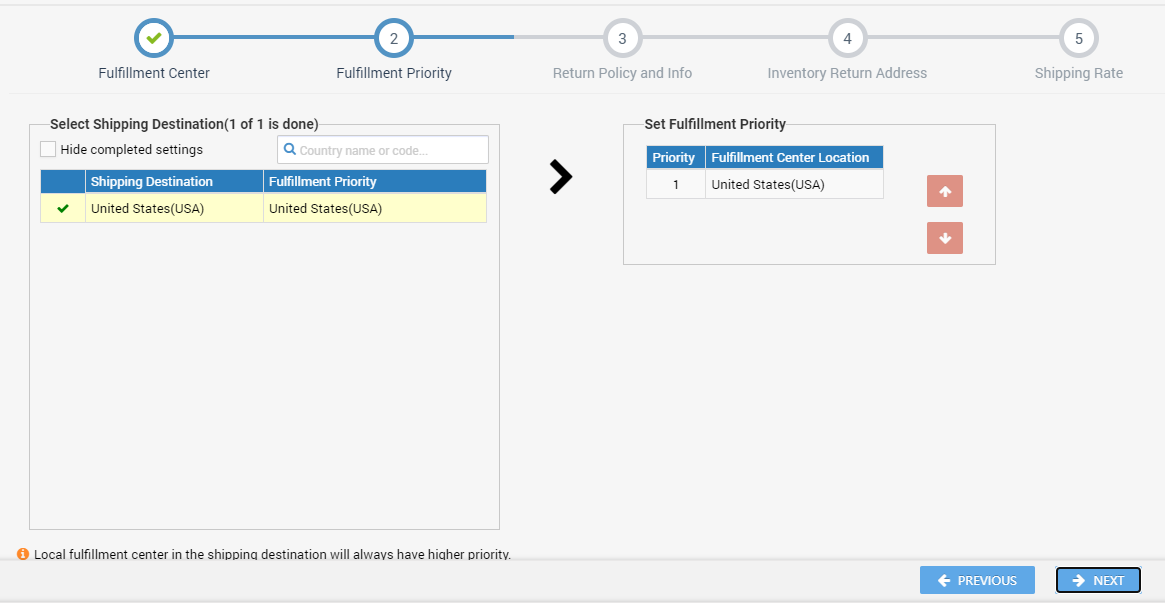This screenshot has width=1165, height=603.
Task: Click the move priority up arrow button
Action: pos(945,191)
